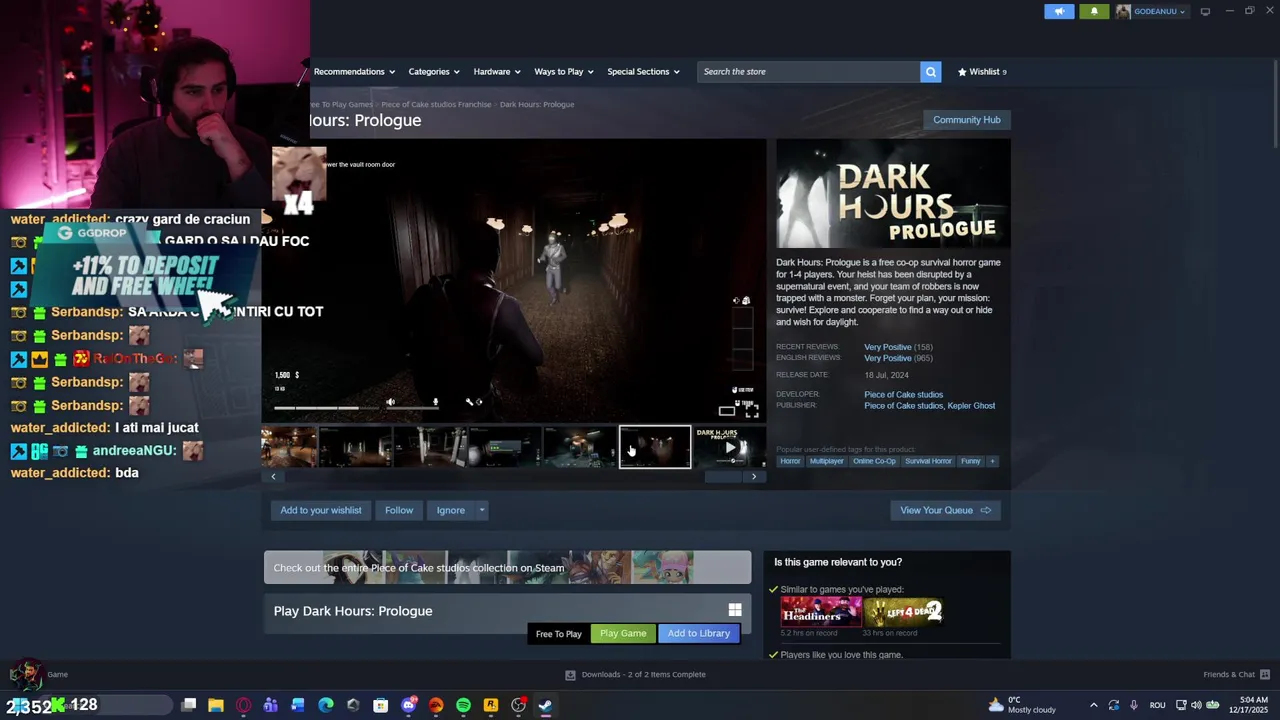Image resolution: width=1280 pixels, height=720 pixels.
Task: Open developer Piece of Cake studios link
Action: (x=903, y=395)
